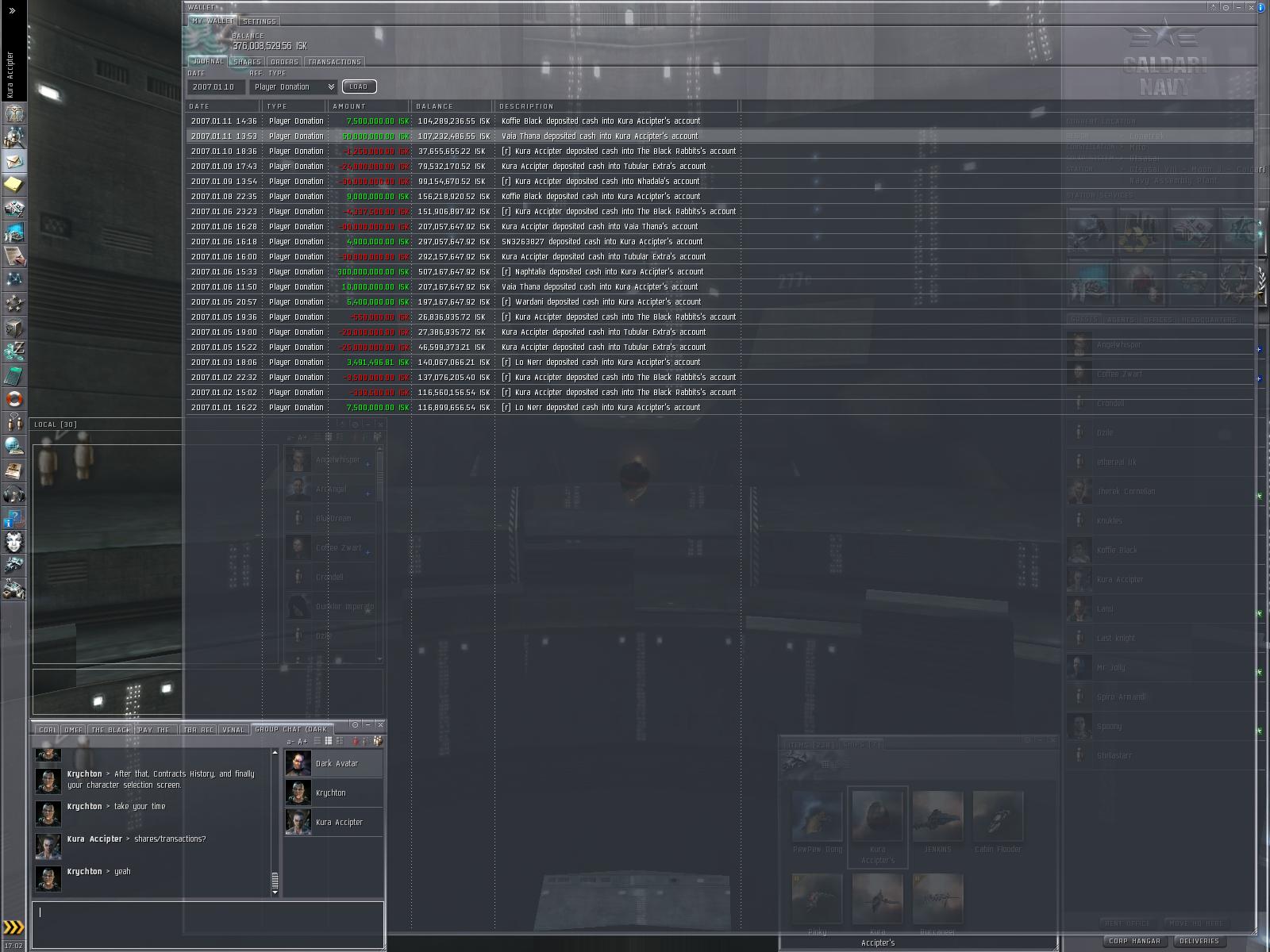Viewport: 1270px width, 952px height.
Task: Select Kura Accipter in chat member list
Action: coord(333,822)
